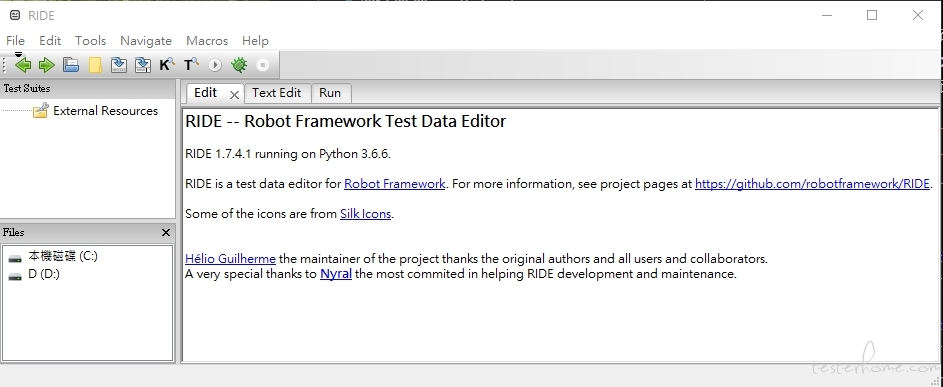Switch to the Text Edit tab
The width and height of the screenshot is (943, 387).
pyautogui.click(x=277, y=93)
